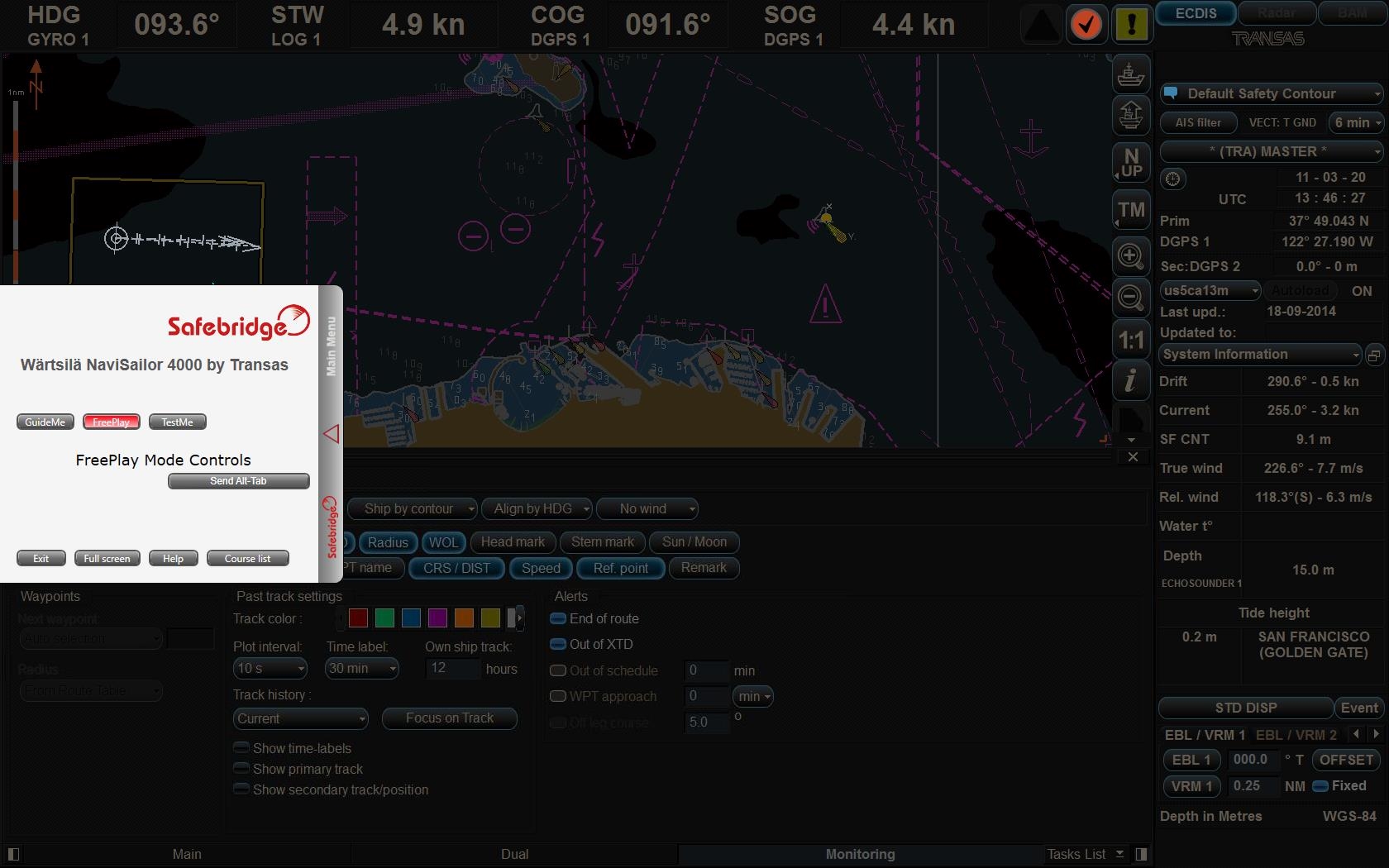Toggle the Out of XTD alert
The width and height of the screenshot is (1389, 868).
[x=558, y=644]
